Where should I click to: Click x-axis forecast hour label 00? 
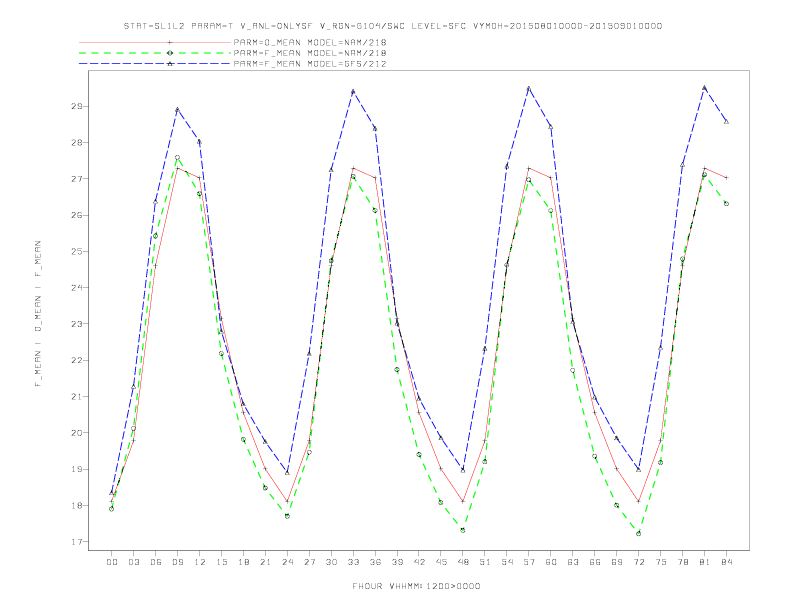(112, 562)
